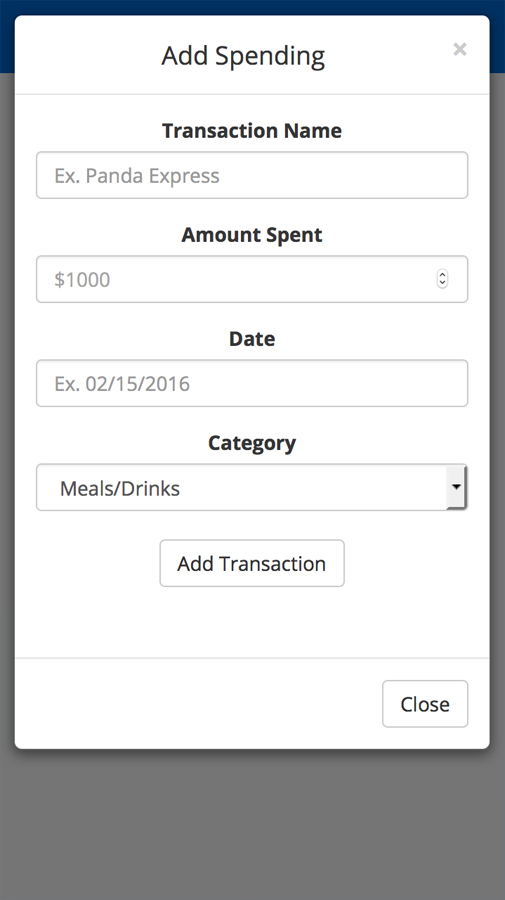The width and height of the screenshot is (505, 900).
Task: Click the Close button in the footer
Action: click(x=425, y=704)
